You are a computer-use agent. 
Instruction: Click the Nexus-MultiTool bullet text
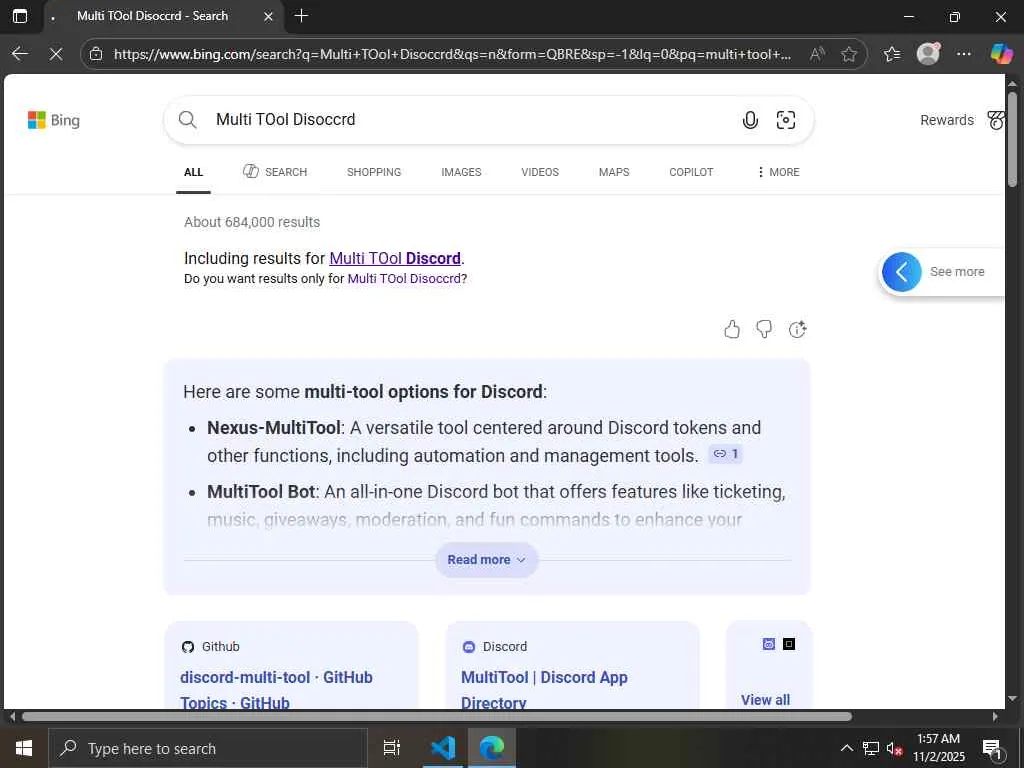click(x=484, y=441)
